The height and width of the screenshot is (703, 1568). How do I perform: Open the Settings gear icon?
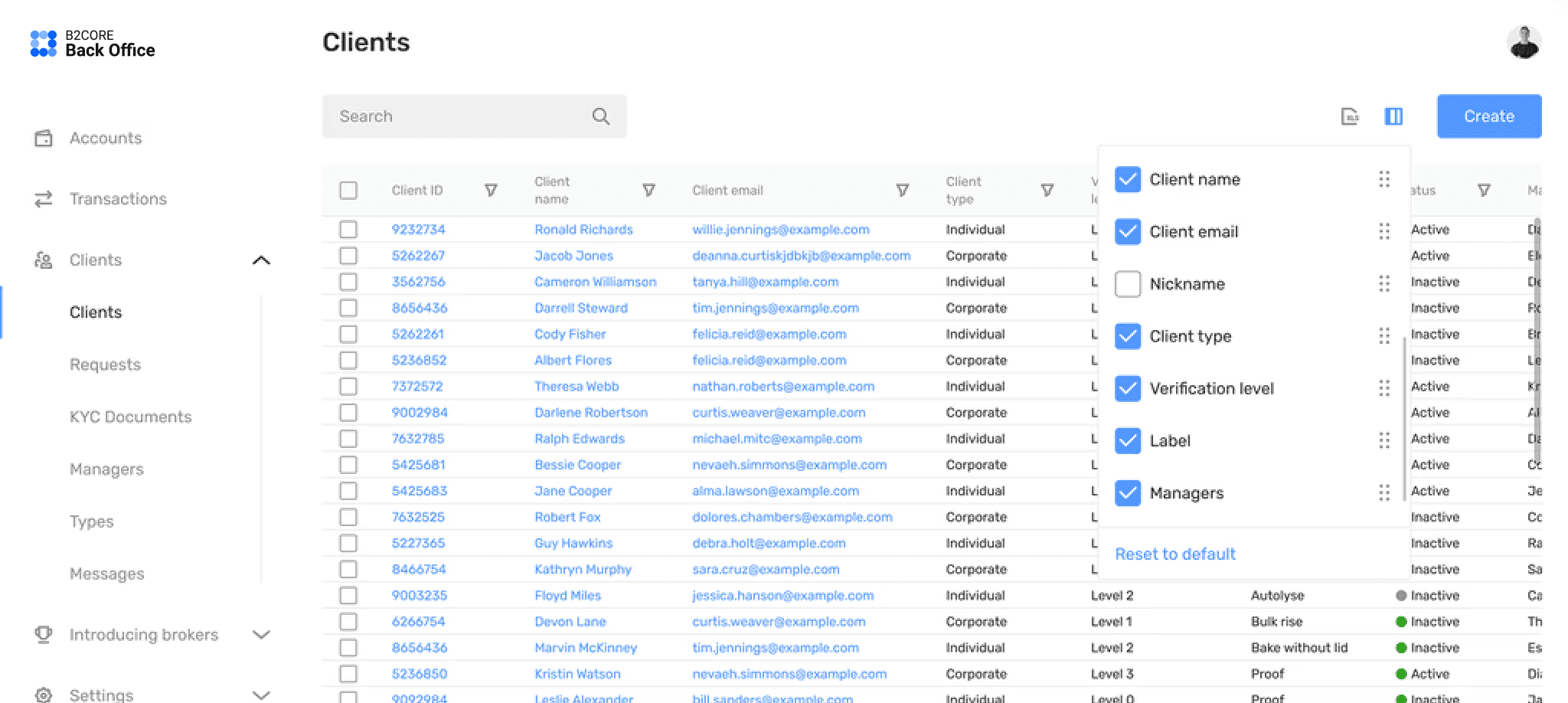tap(44, 694)
